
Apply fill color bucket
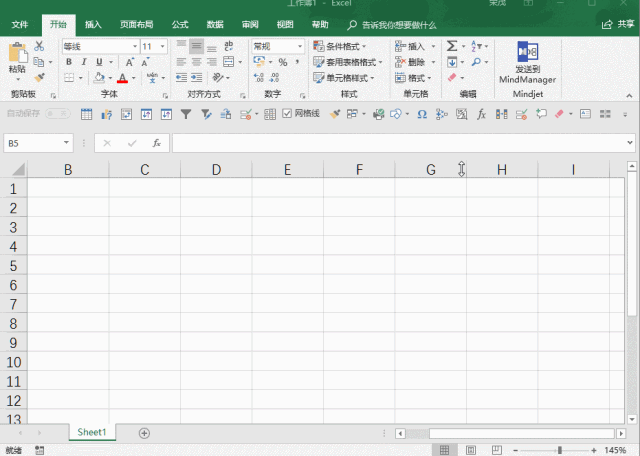(x=99, y=78)
